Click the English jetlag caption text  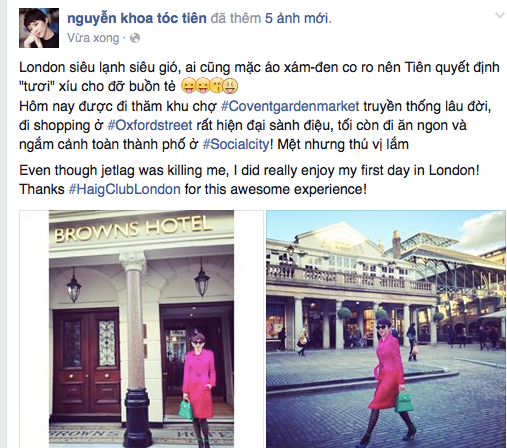point(249,180)
